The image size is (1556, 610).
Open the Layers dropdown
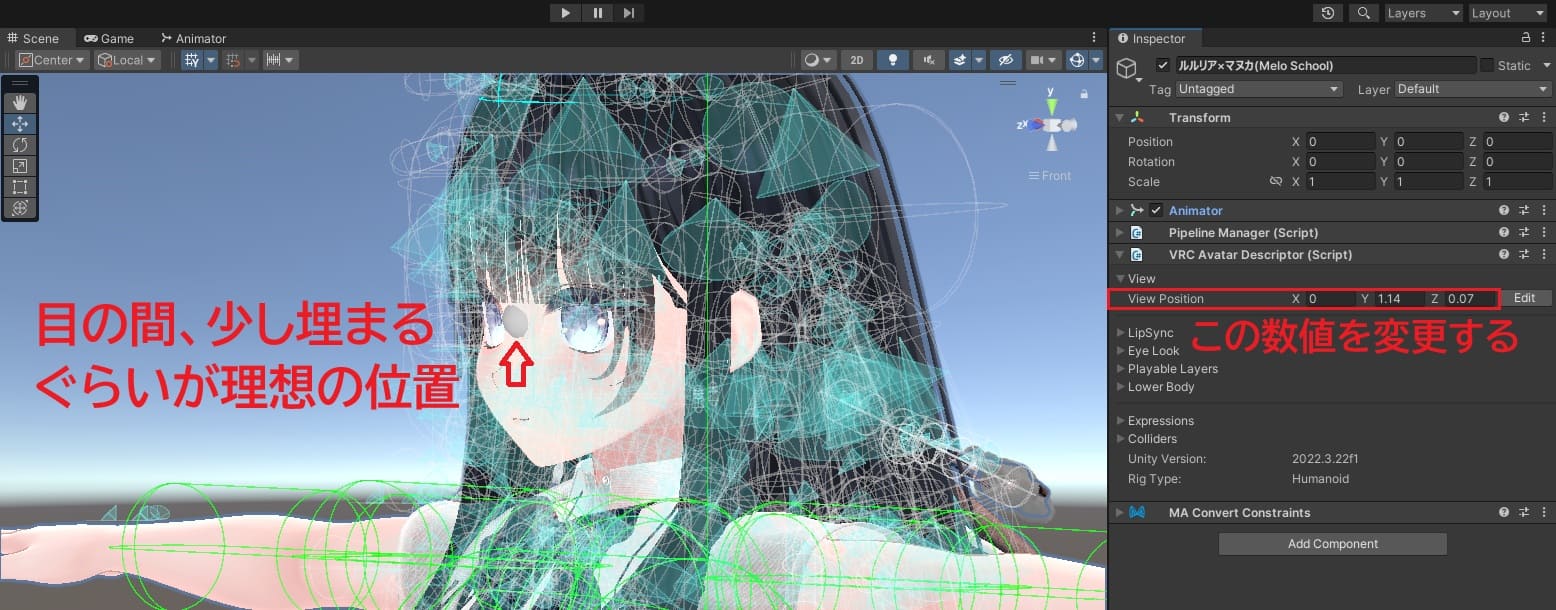tap(1423, 13)
